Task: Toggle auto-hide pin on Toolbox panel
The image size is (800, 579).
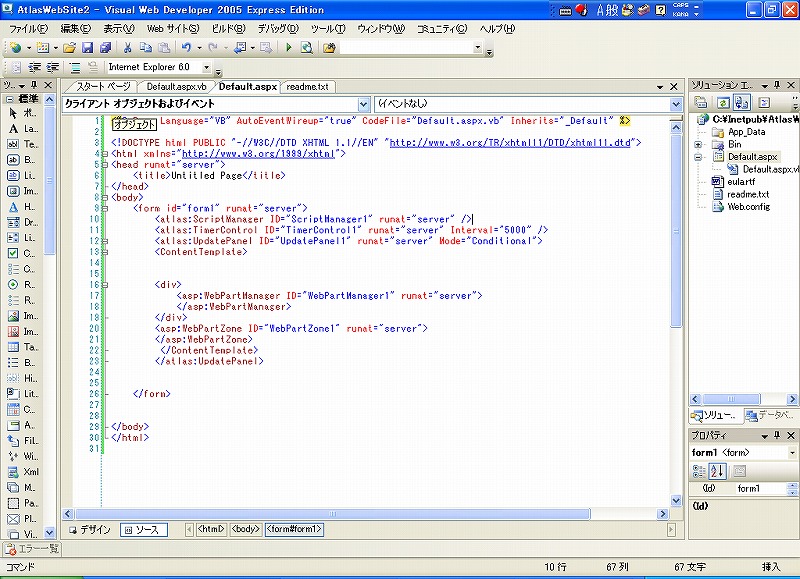Action: tap(34, 85)
